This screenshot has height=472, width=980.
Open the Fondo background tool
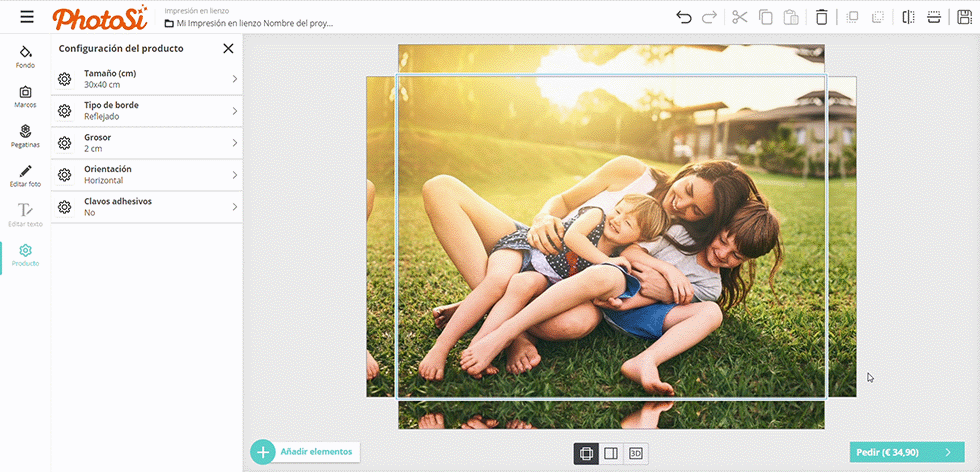click(x=26, y=56)
